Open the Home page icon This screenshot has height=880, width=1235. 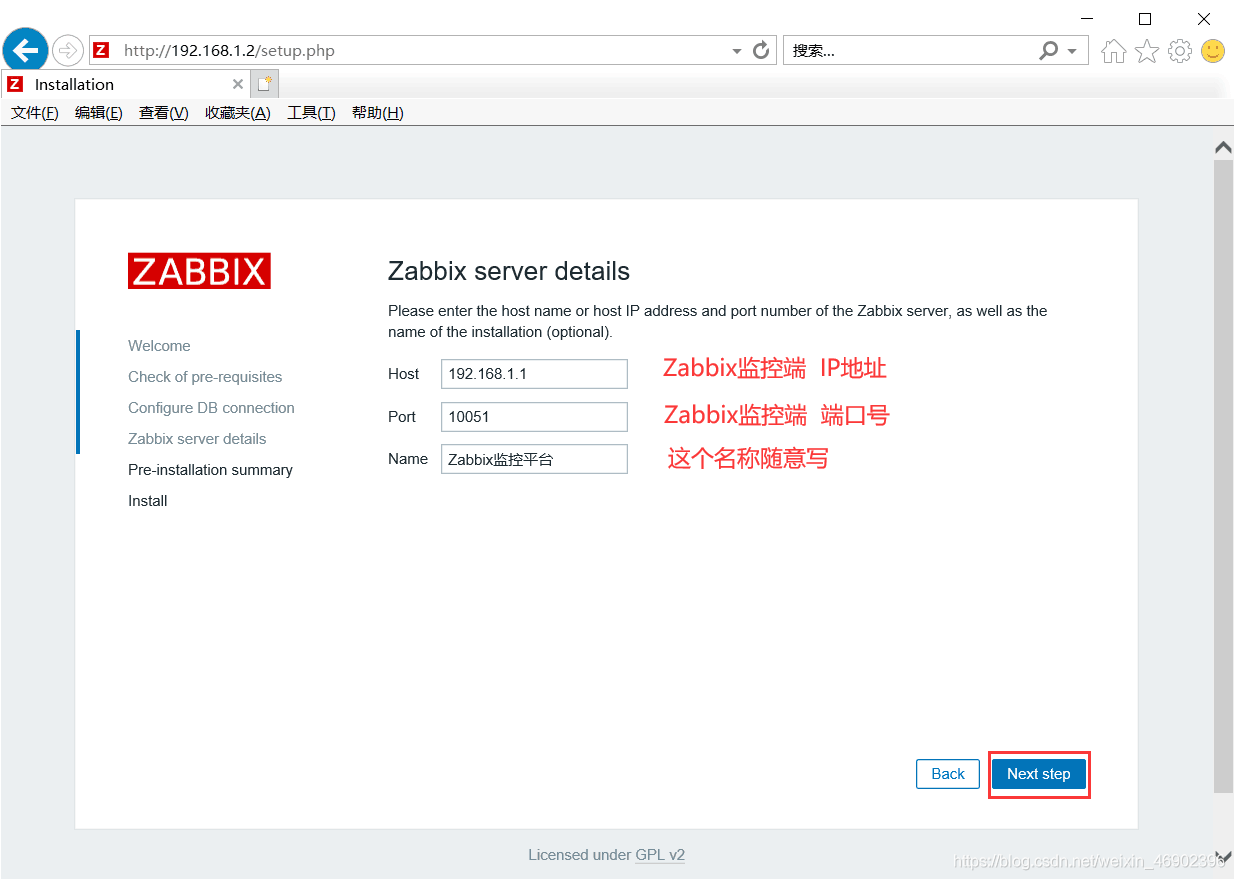[x=1113, y=51]
